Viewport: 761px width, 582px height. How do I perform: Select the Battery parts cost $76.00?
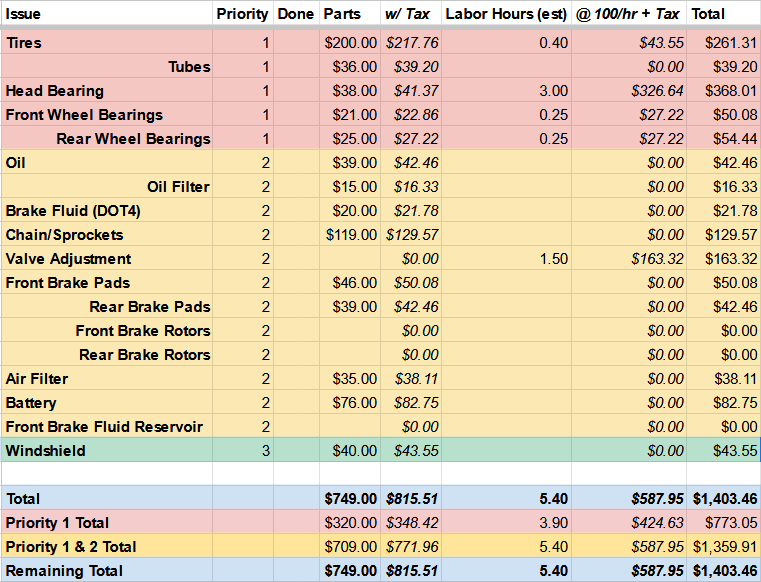point(351,403)
